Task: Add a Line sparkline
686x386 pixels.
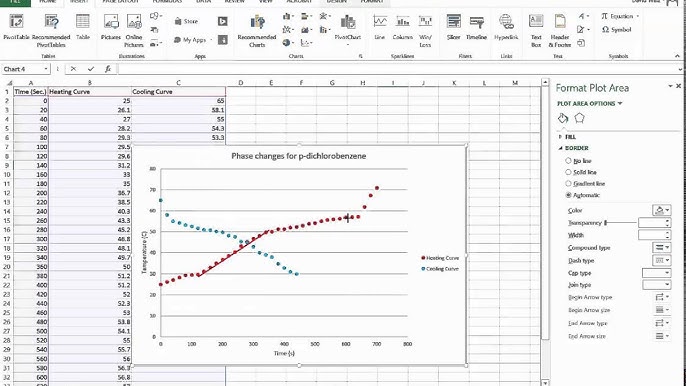Action: click(x=380, y=27)
